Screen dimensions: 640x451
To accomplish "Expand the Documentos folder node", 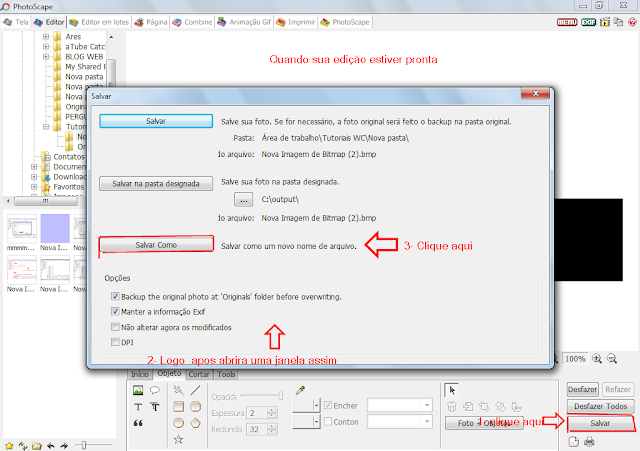I will coord(34,167).
